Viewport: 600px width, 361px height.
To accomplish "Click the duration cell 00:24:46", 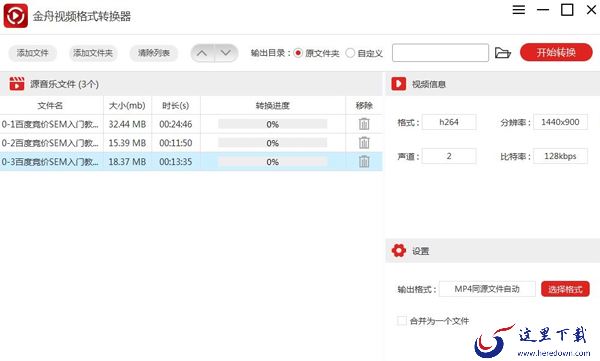I will (x=176, y=124).
